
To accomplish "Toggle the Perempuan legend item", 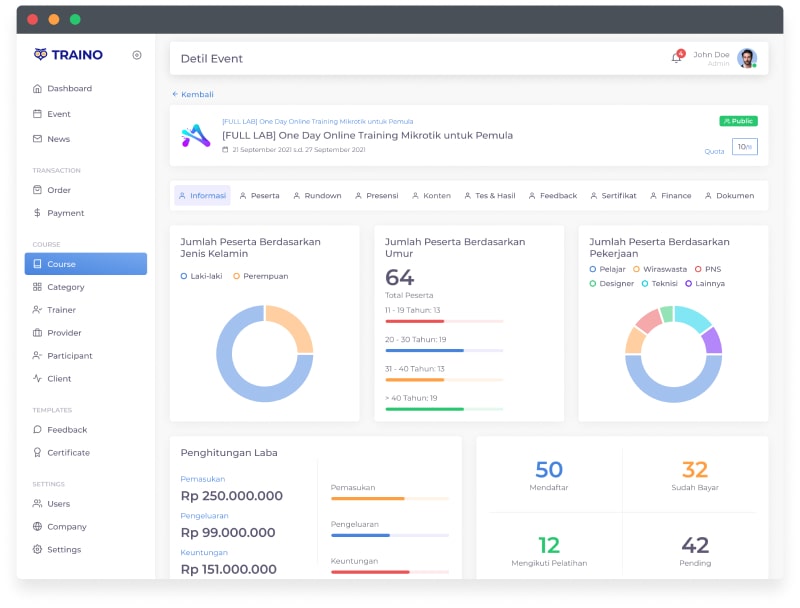I will [260, 276].
